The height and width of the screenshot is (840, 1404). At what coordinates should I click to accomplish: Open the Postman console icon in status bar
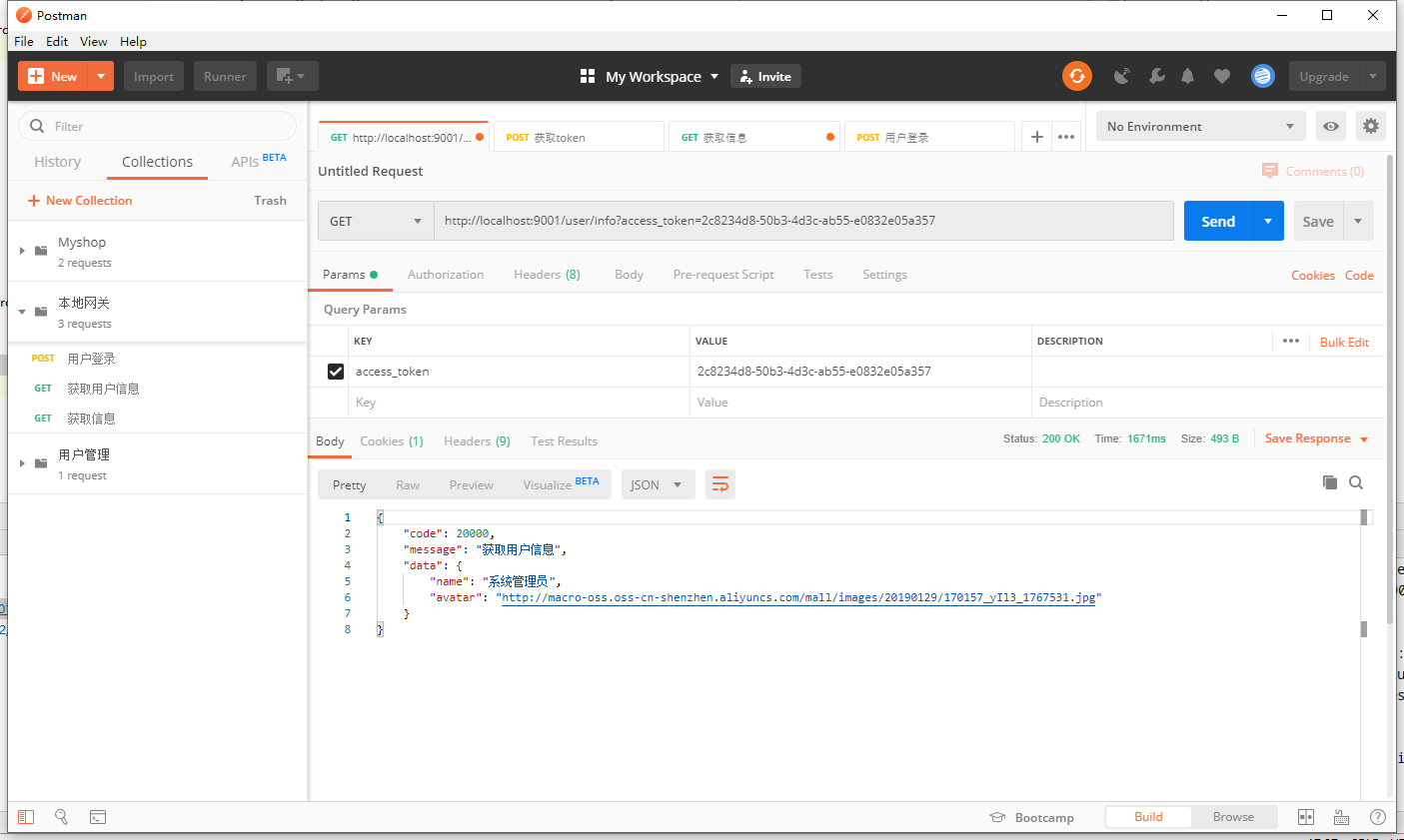tap(98, 817)
